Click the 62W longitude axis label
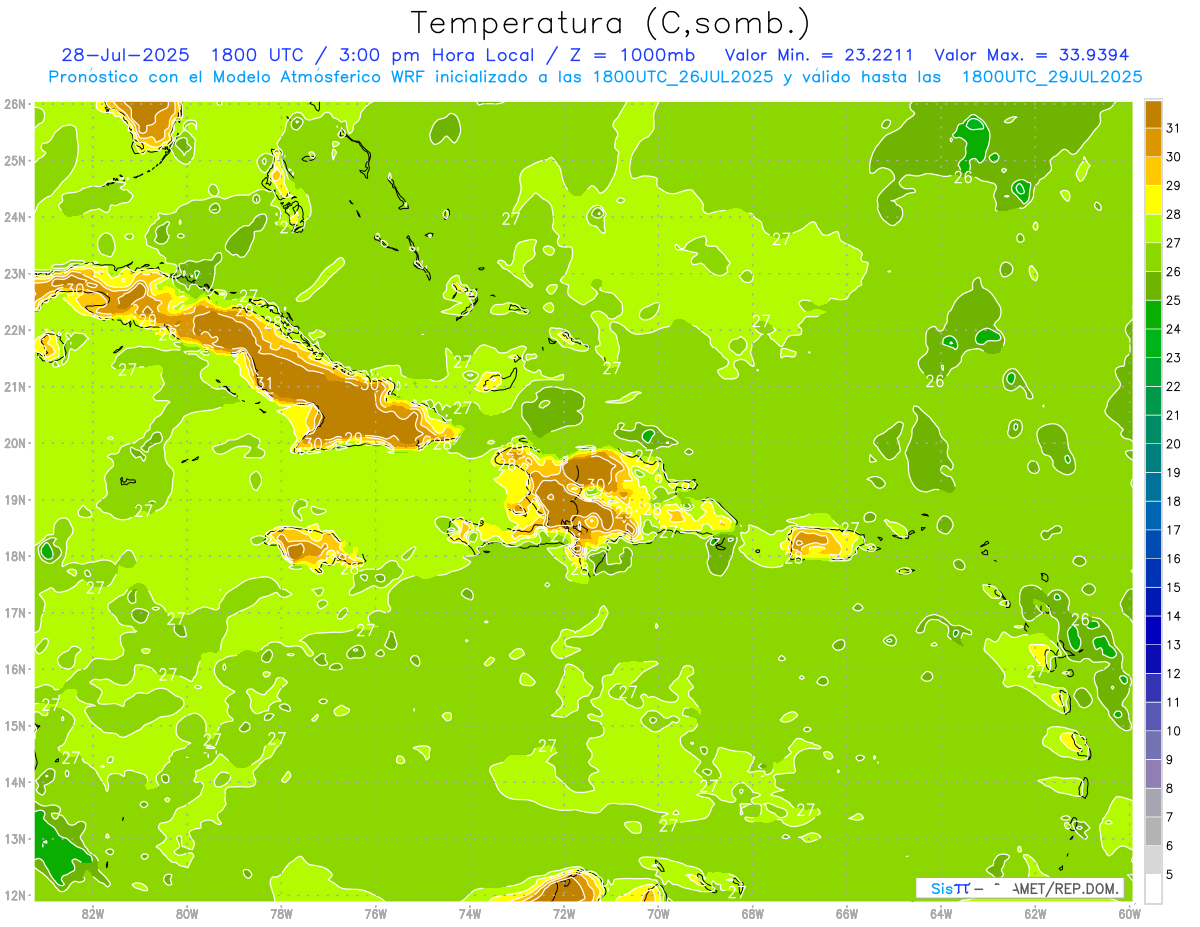The image size is (1200, 927). 1035,914
